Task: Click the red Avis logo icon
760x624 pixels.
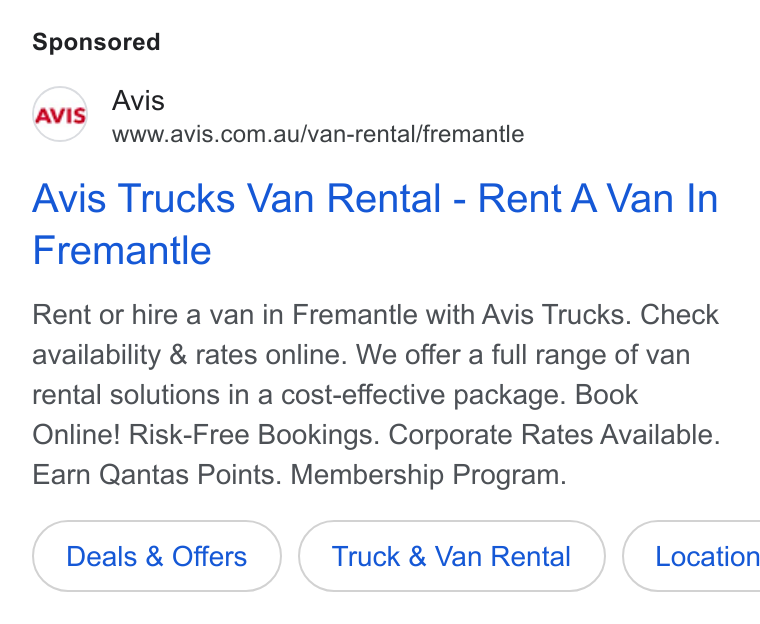Action: tap(60, 115)
